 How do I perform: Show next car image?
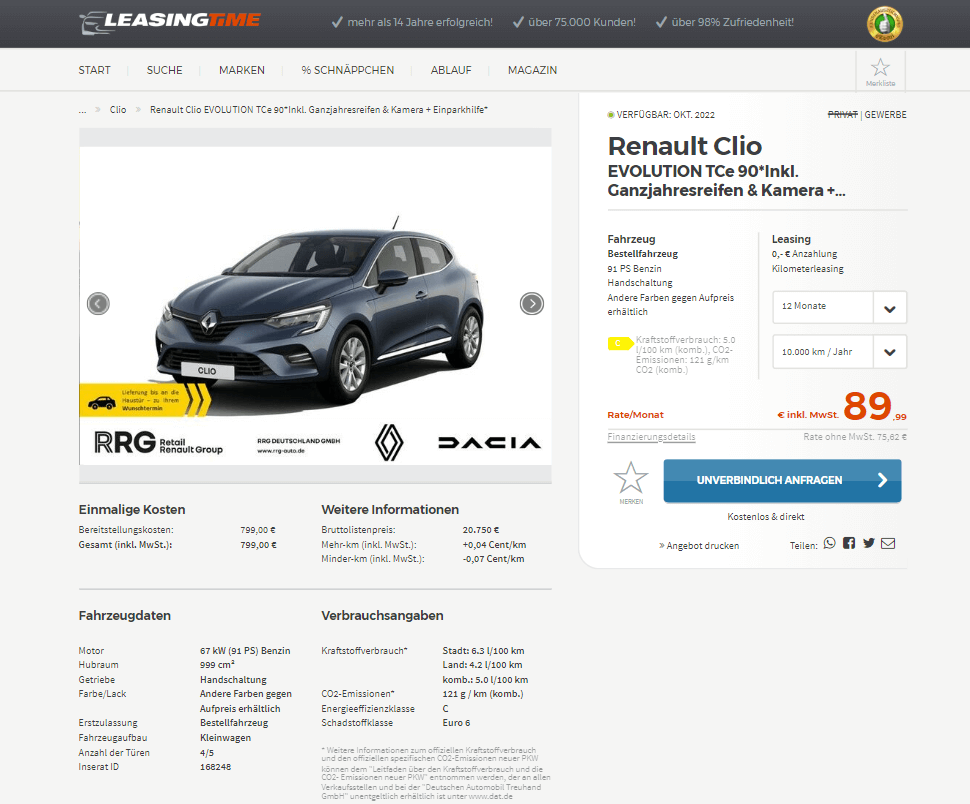click(532, 304)
